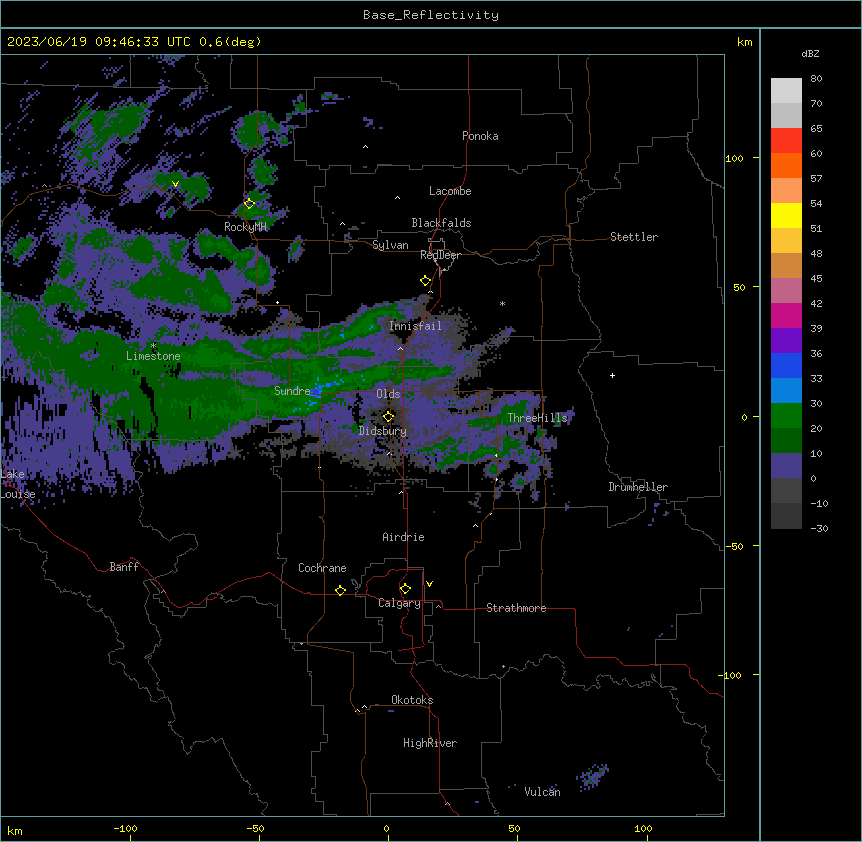Screen dimensions: 862x842
Task: Click the Olds town label
Action: point(388,394)
